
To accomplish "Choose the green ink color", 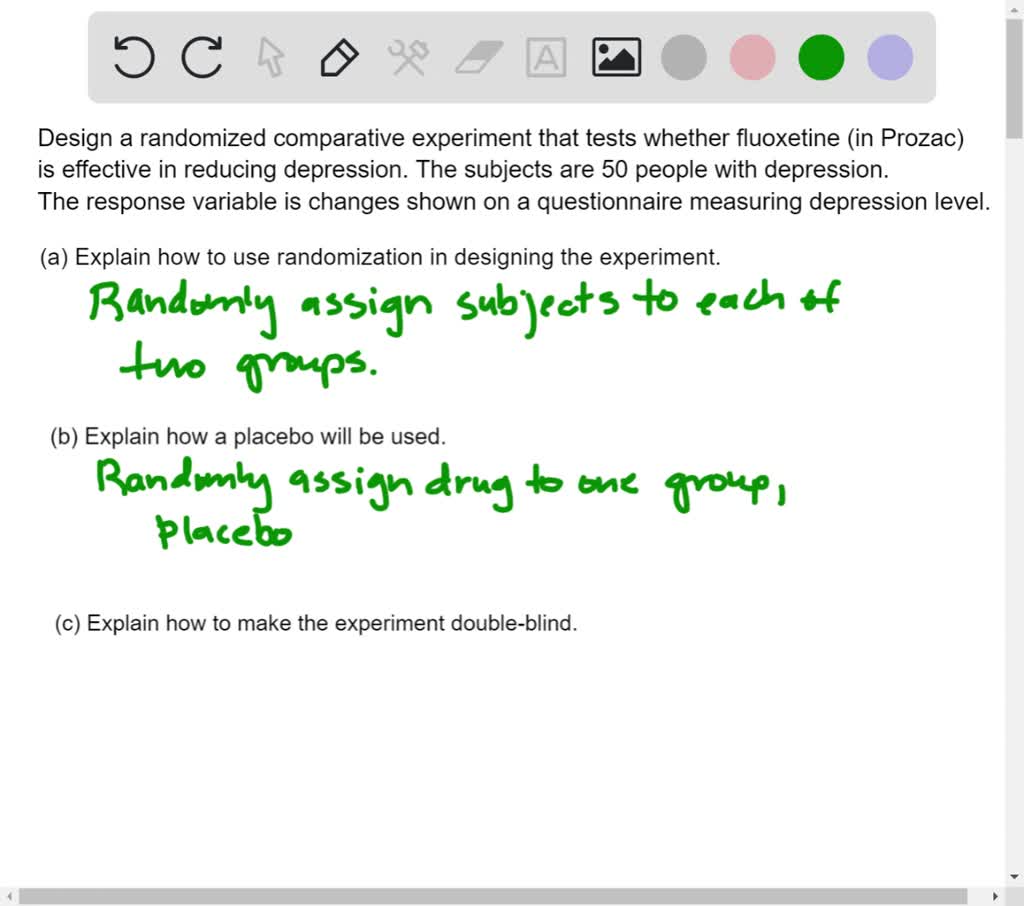I will coord(820,57).
